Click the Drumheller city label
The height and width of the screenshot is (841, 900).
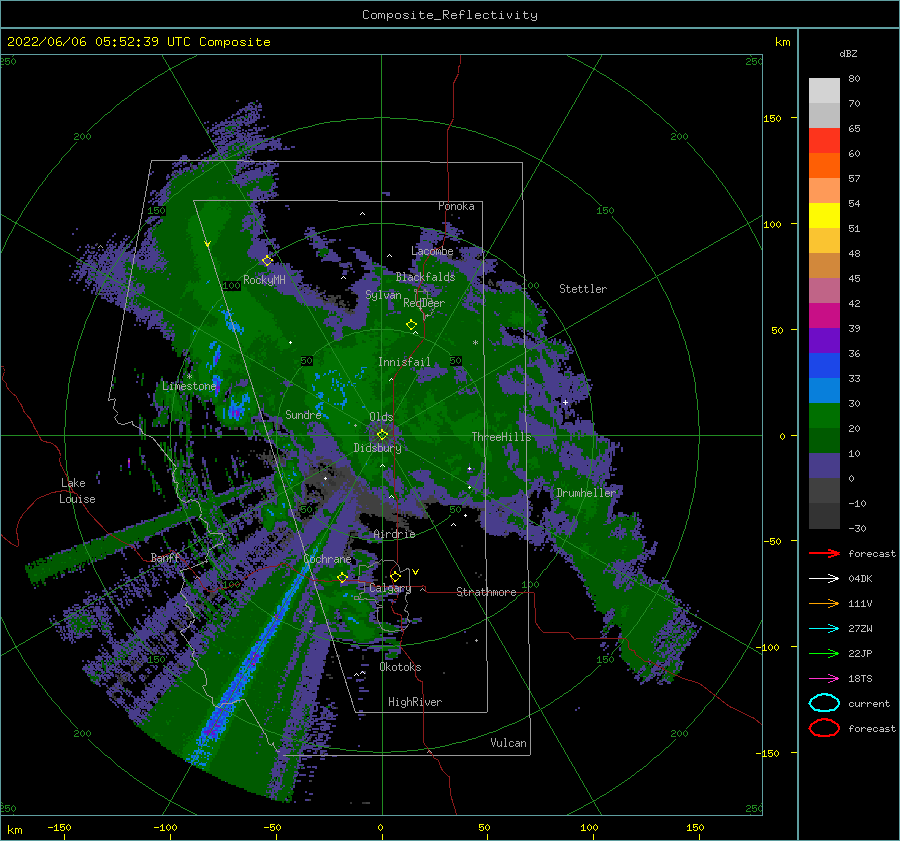pos(586,493)
